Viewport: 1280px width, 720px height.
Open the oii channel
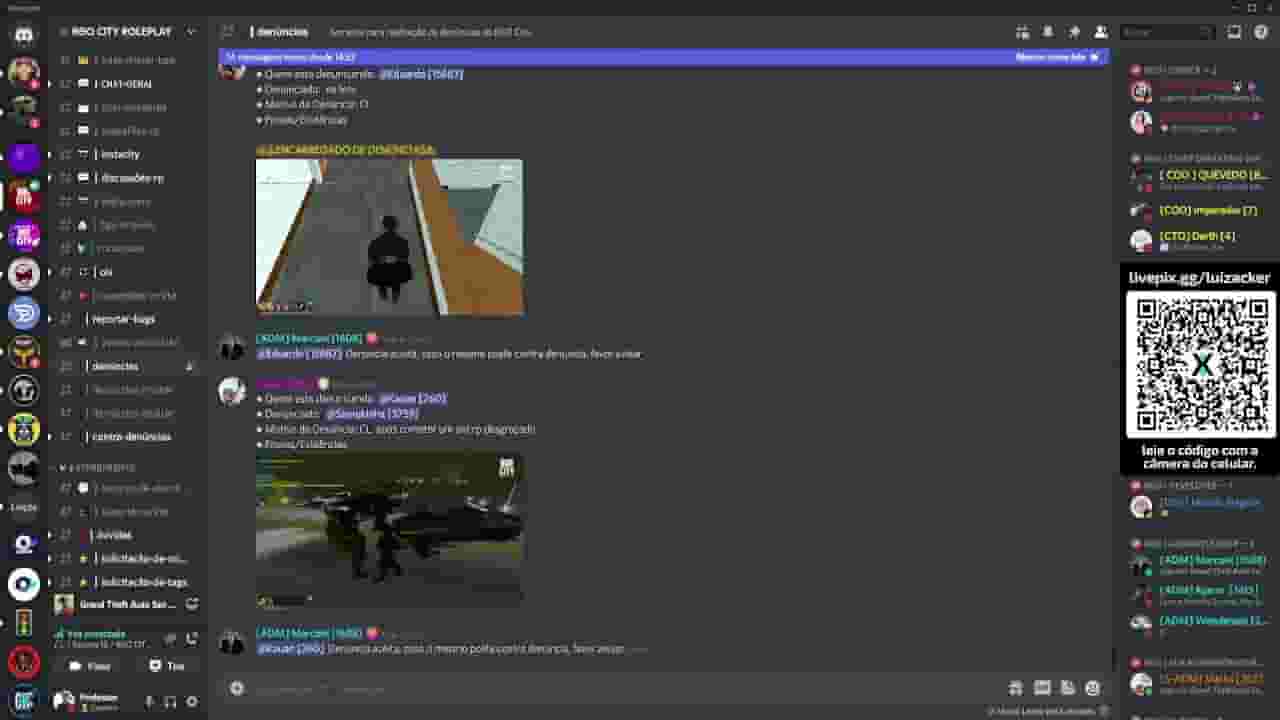[x=128, y=272]
